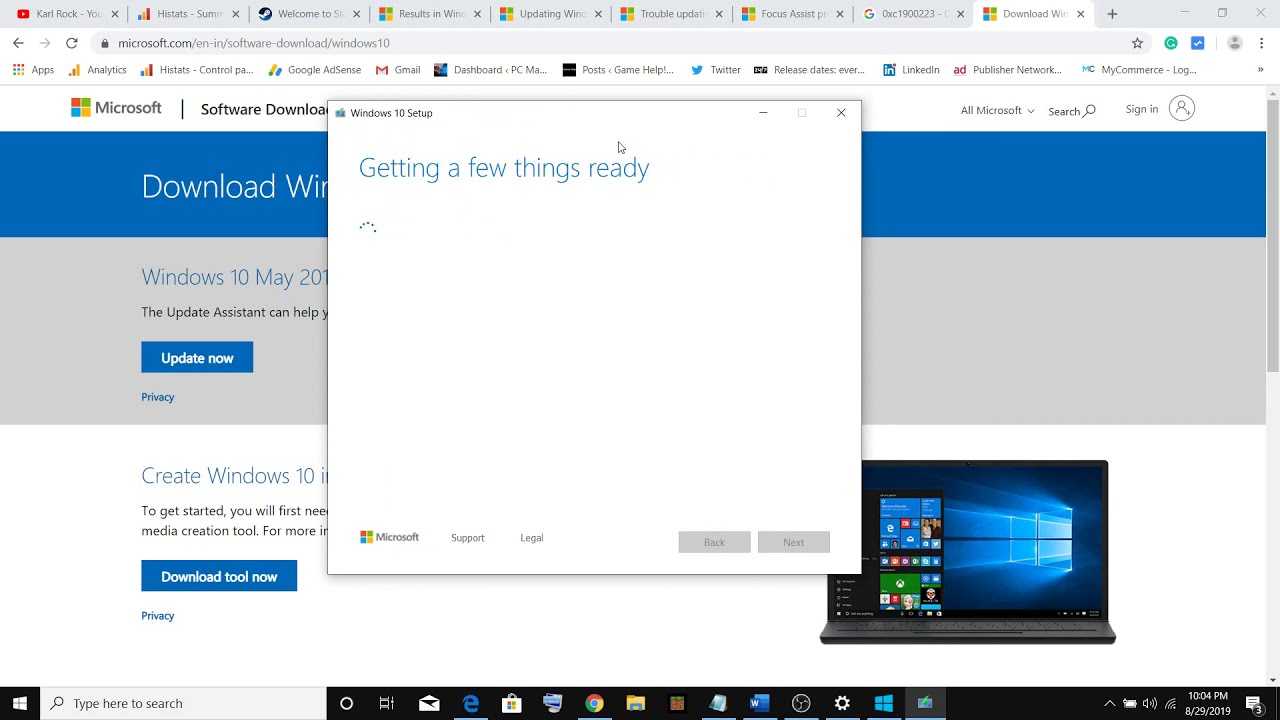This screenshot has height=720, width=1280.
Task: Click the laptop image on the web page
Action: coord(967,552)
